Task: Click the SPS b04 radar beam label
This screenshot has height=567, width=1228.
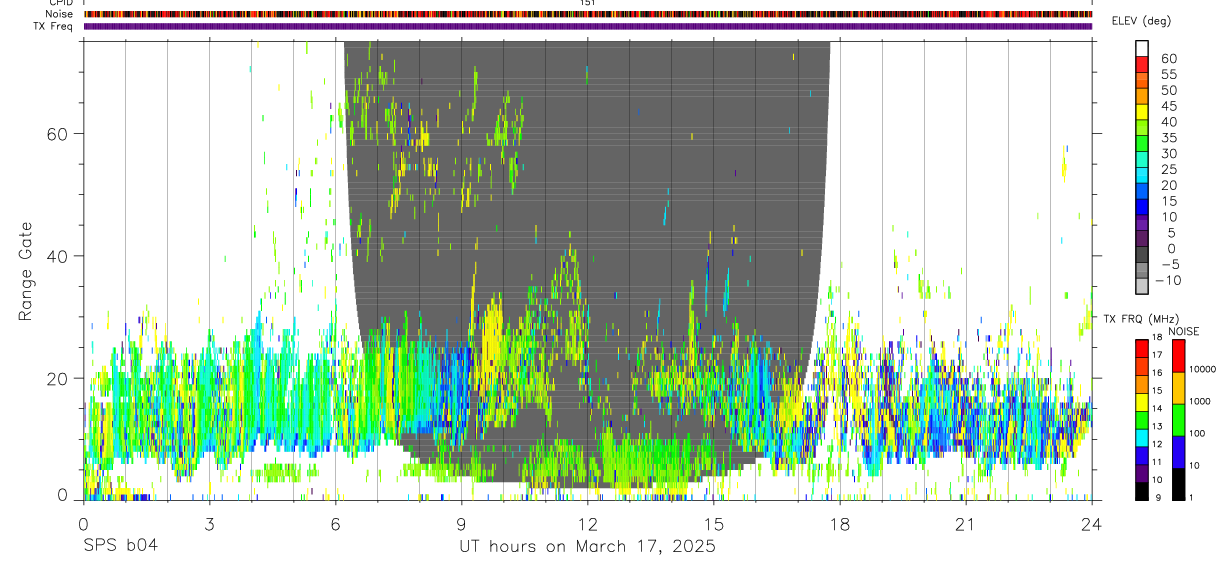Action: point(120,546)
